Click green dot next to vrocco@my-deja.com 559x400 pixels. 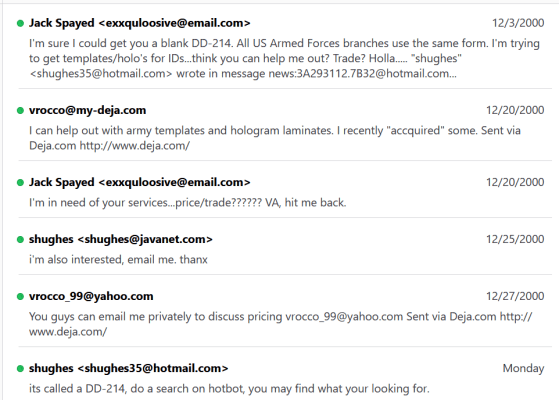coord(20,111)
